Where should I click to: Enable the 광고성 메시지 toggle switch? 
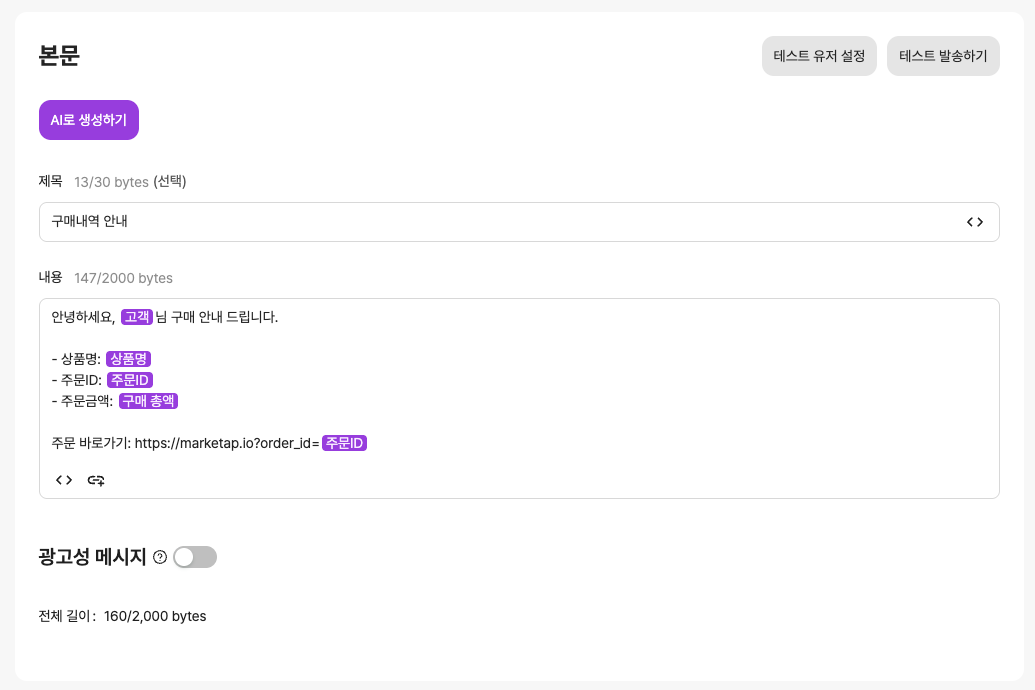pos(195,557)
